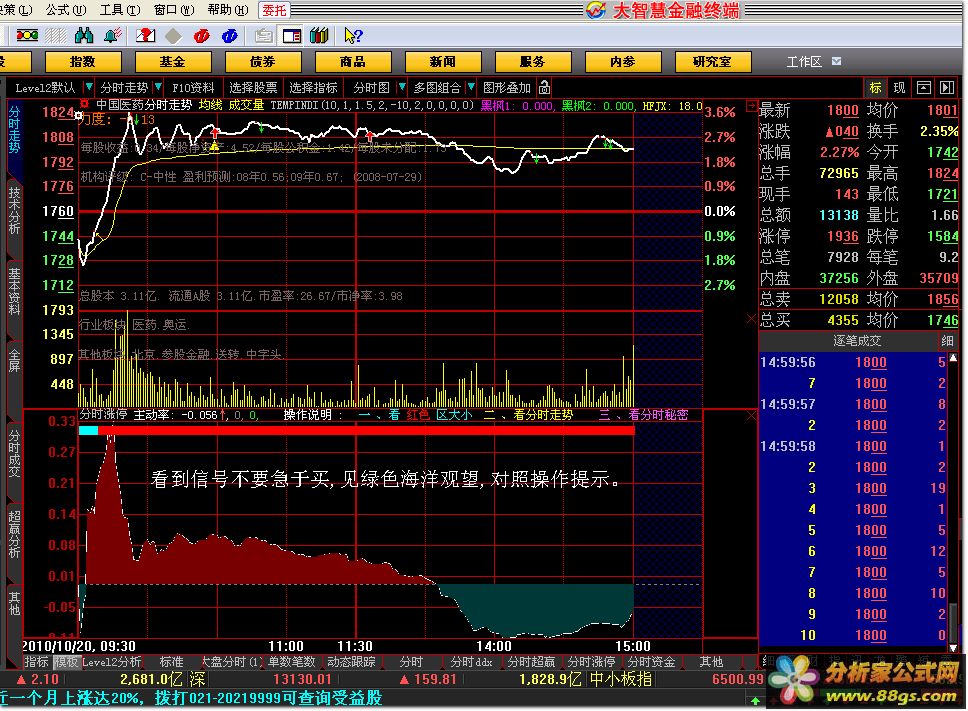Open the 工具 menu
Screen dimensions: 968x711
[120, 10]
